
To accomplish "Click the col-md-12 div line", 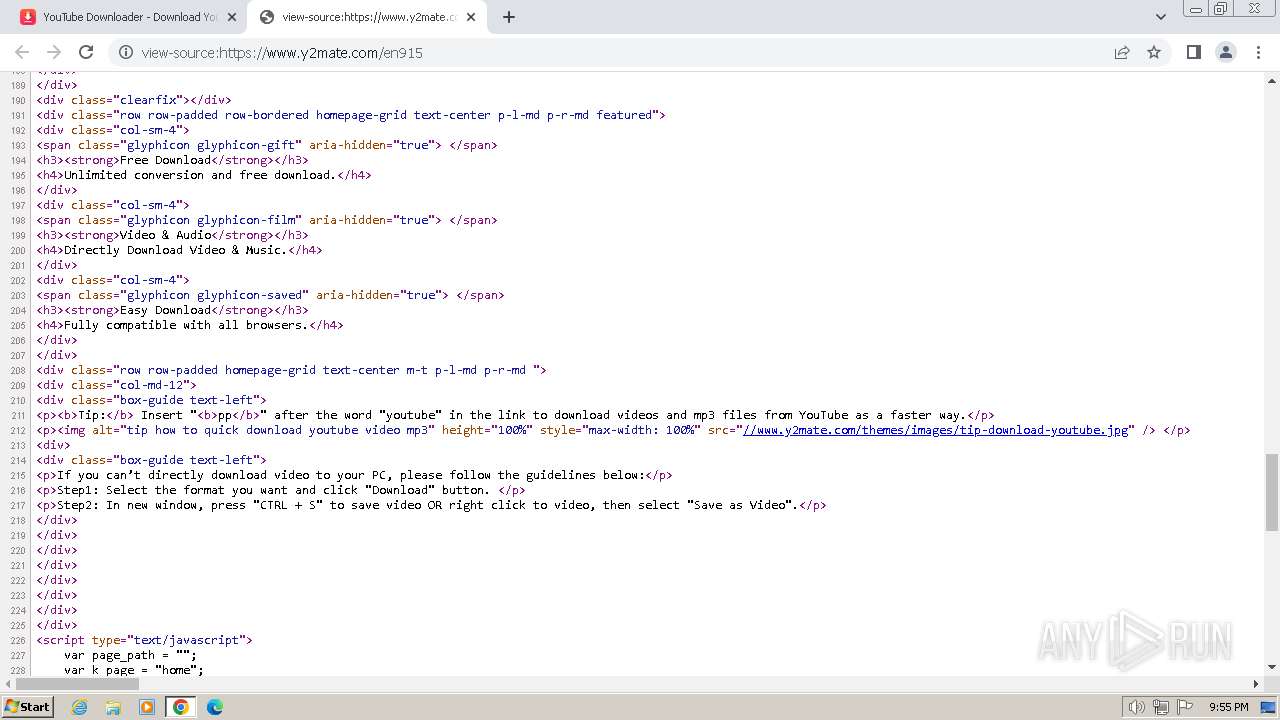I will point(117,385).
